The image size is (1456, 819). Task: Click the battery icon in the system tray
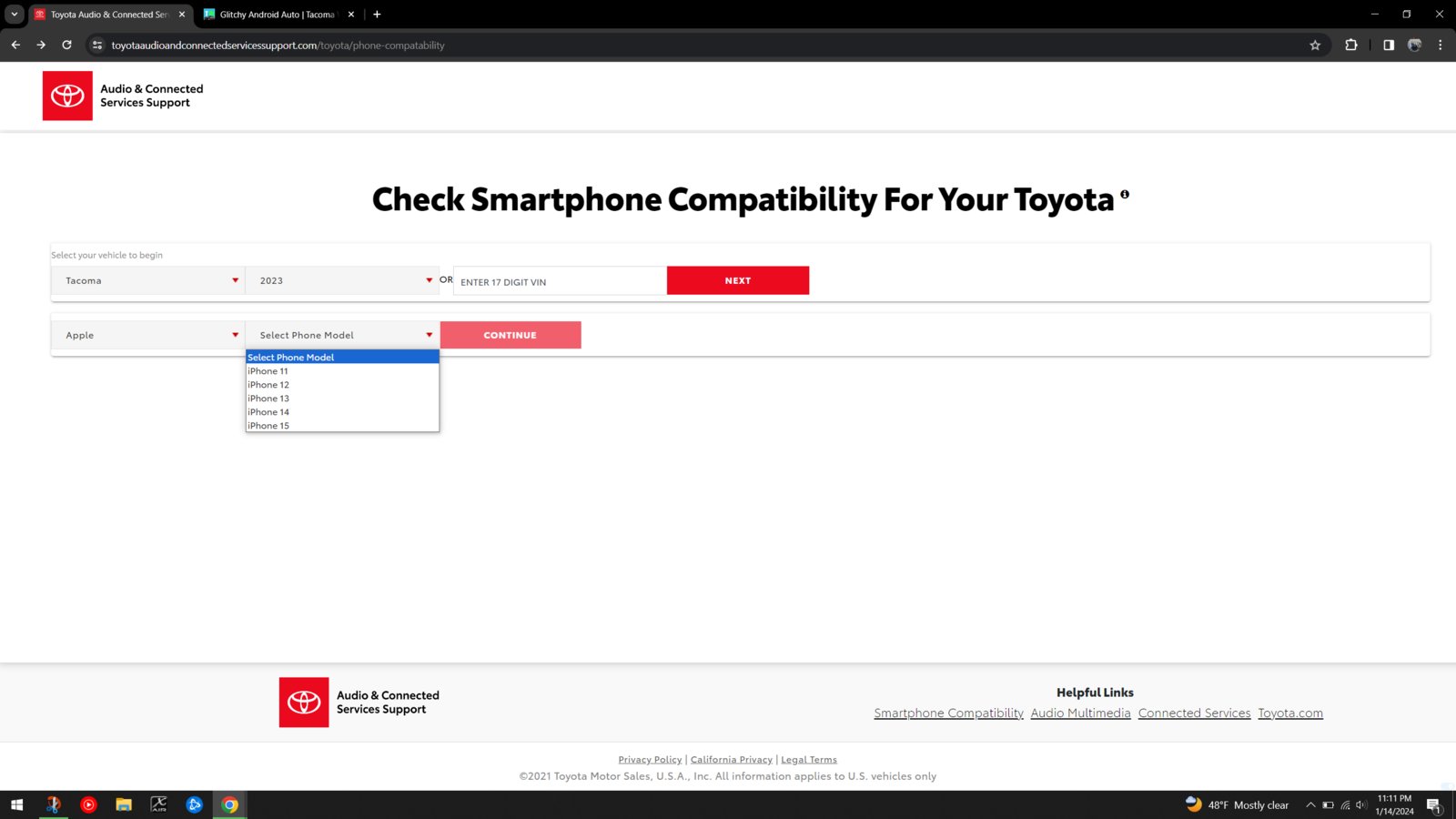point(1328,805)
